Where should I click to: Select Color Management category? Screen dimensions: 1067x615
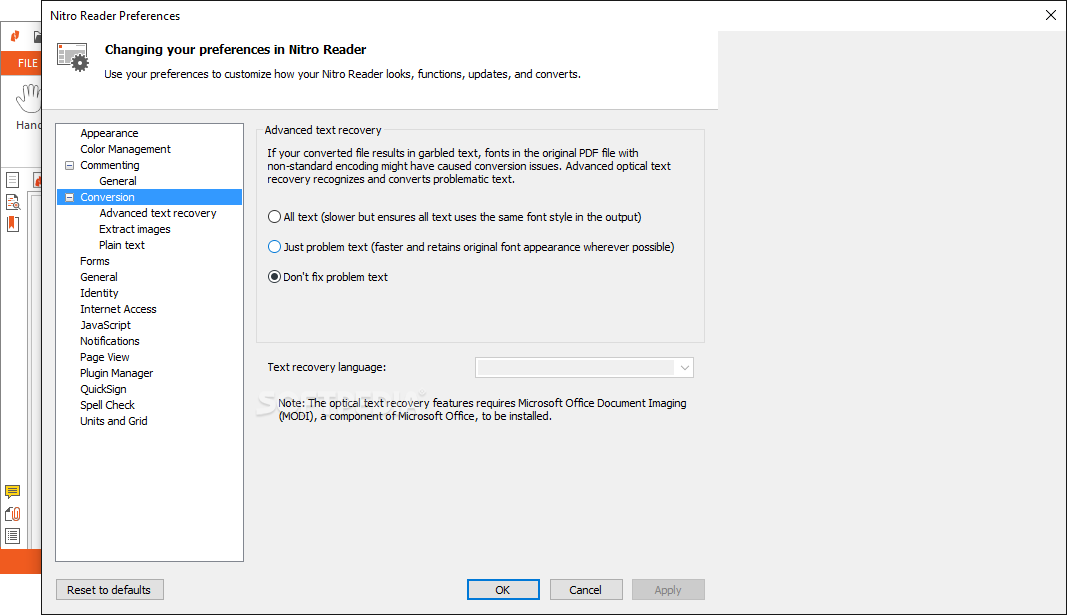pos(125,149)
